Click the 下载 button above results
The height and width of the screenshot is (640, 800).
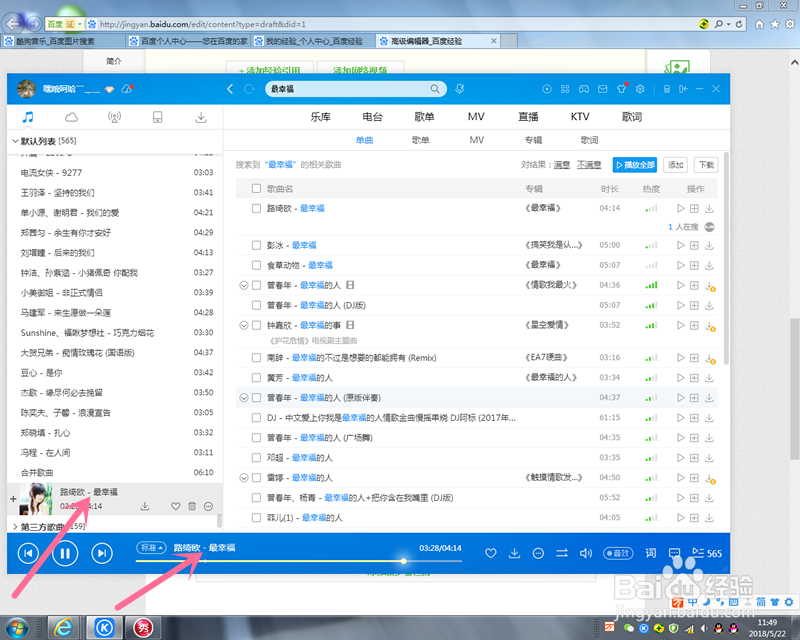click(706, 165)
